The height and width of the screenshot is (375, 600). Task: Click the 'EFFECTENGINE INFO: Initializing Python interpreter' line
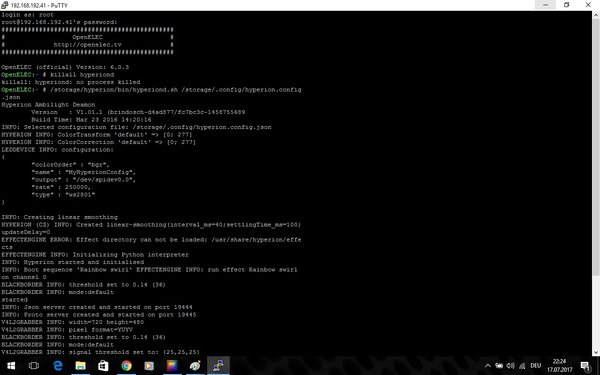[x=95, y=254]
